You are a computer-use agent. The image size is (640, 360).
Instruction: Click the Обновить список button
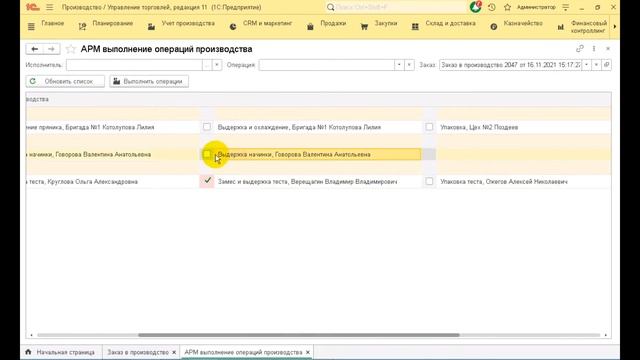tap(65, 81)
